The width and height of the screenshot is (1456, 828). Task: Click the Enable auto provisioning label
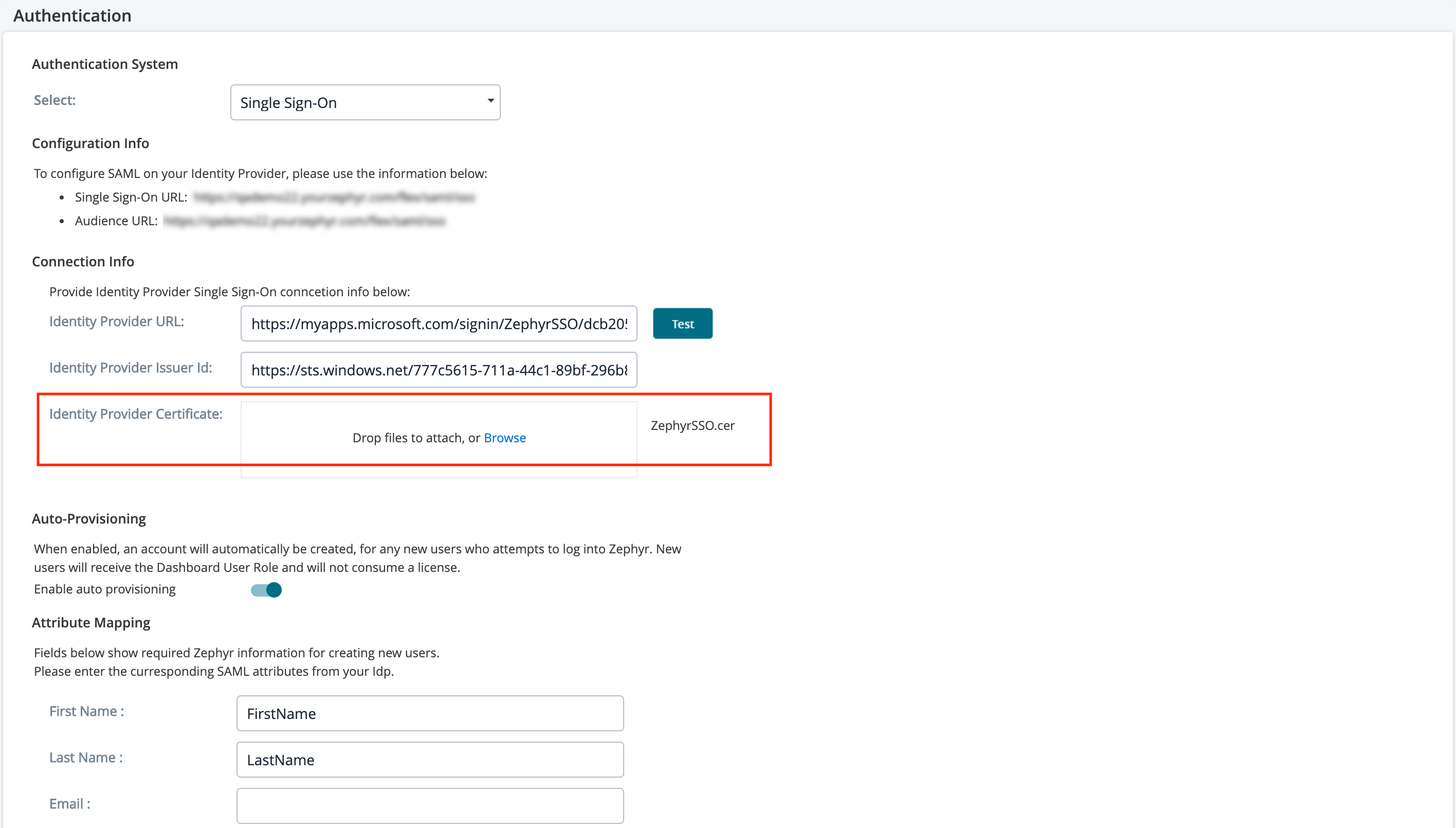pos(104,589)
